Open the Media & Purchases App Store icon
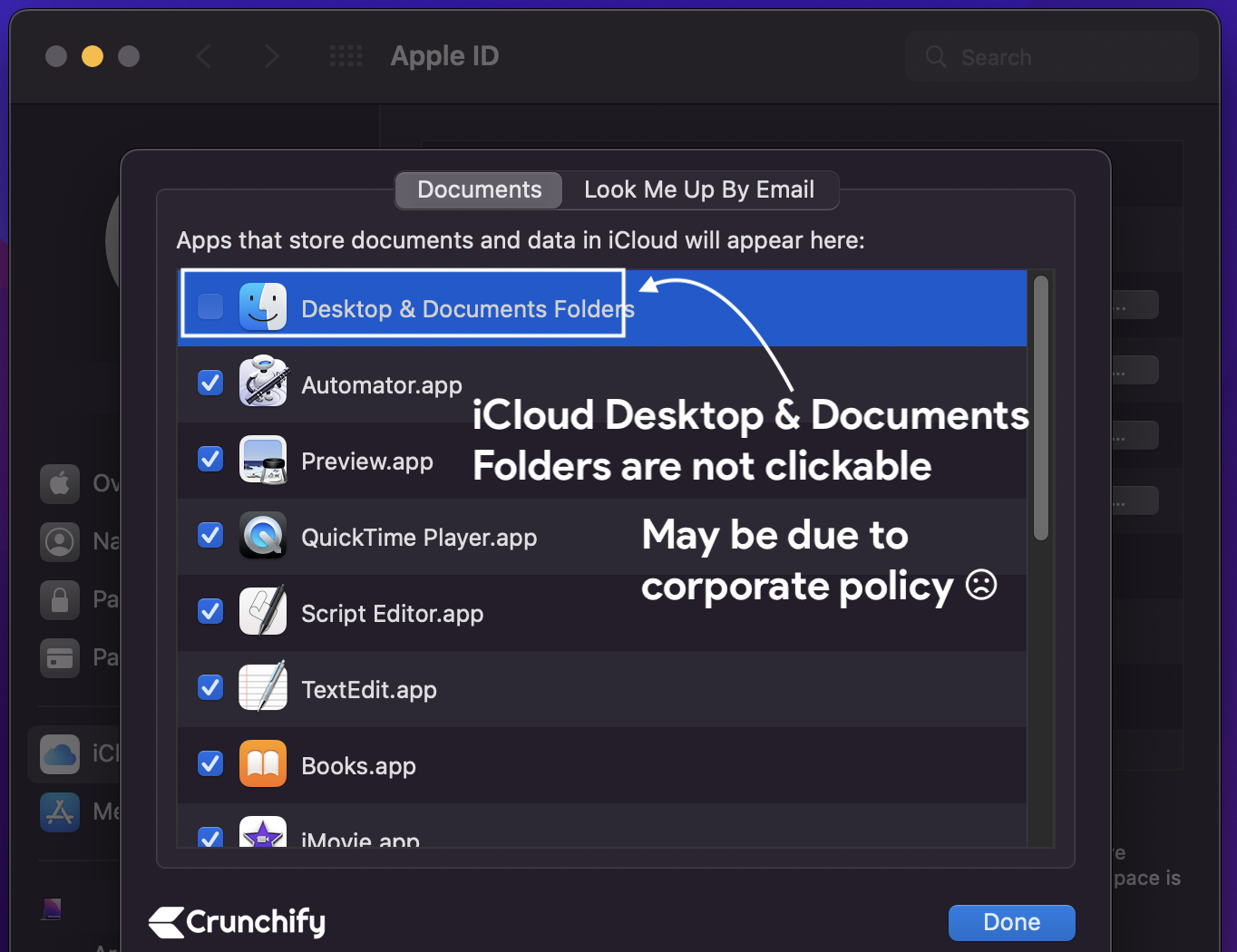The height and width of the screenshot is (952, 1237). pyautogui.click(x=60, y=811)
